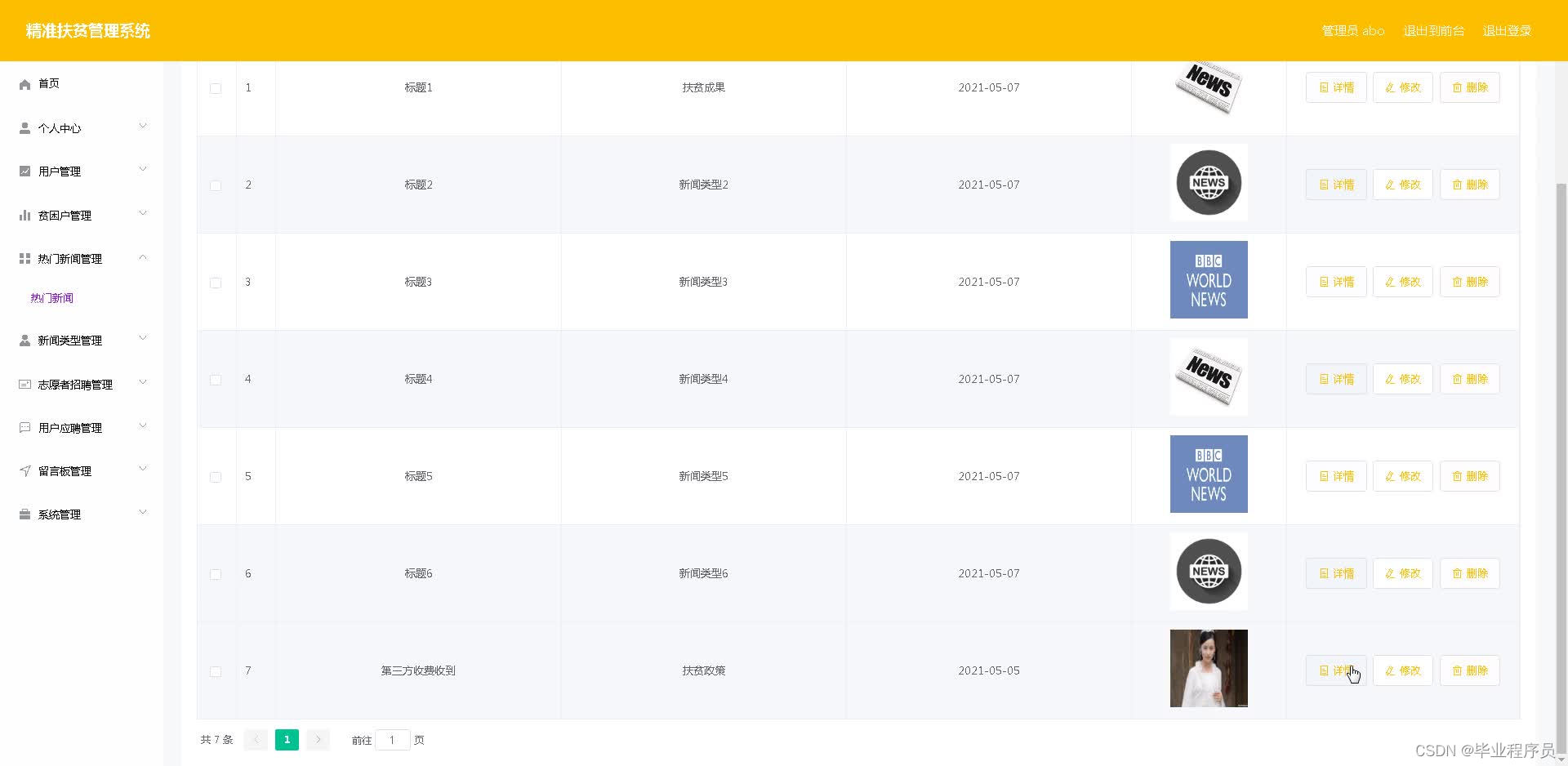Click the card icon beside 志愿者招聘管理
Image resolution: width=1568 pixels, height=766 pixels.
coord(24,384)
